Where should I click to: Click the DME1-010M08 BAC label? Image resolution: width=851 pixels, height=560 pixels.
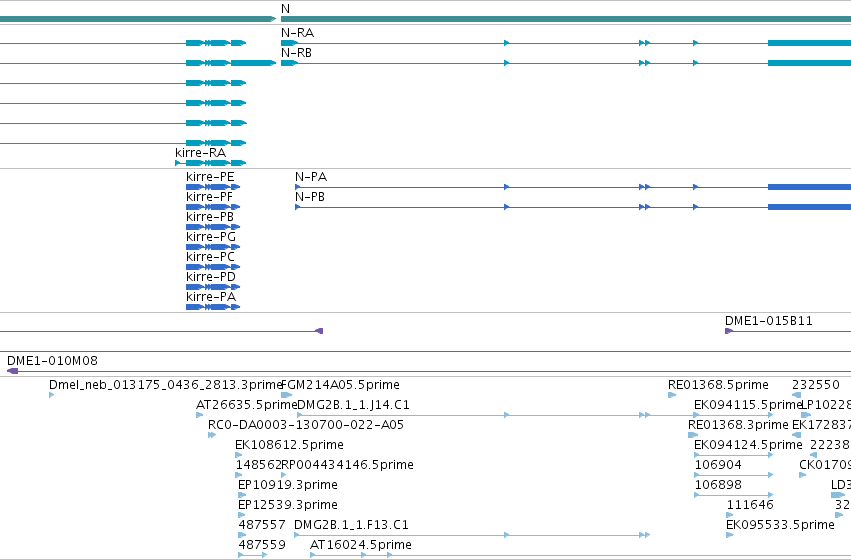(52, 361)
